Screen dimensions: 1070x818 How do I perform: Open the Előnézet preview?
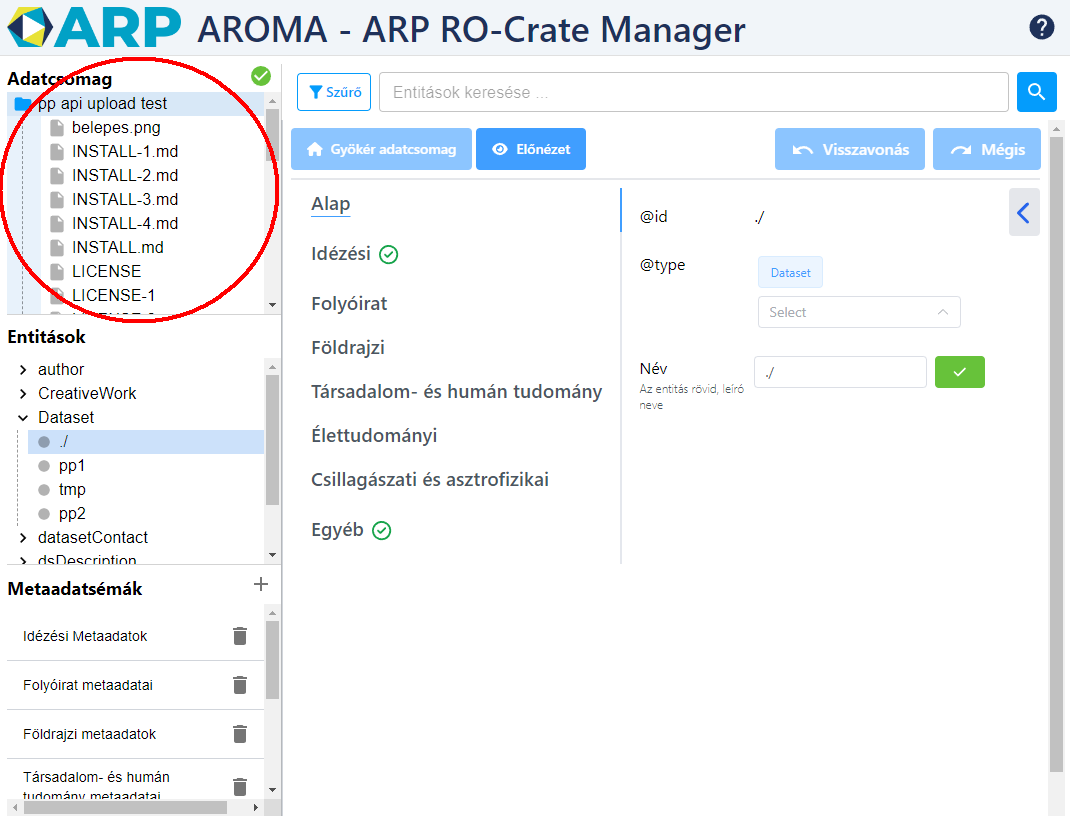[531, 149]
